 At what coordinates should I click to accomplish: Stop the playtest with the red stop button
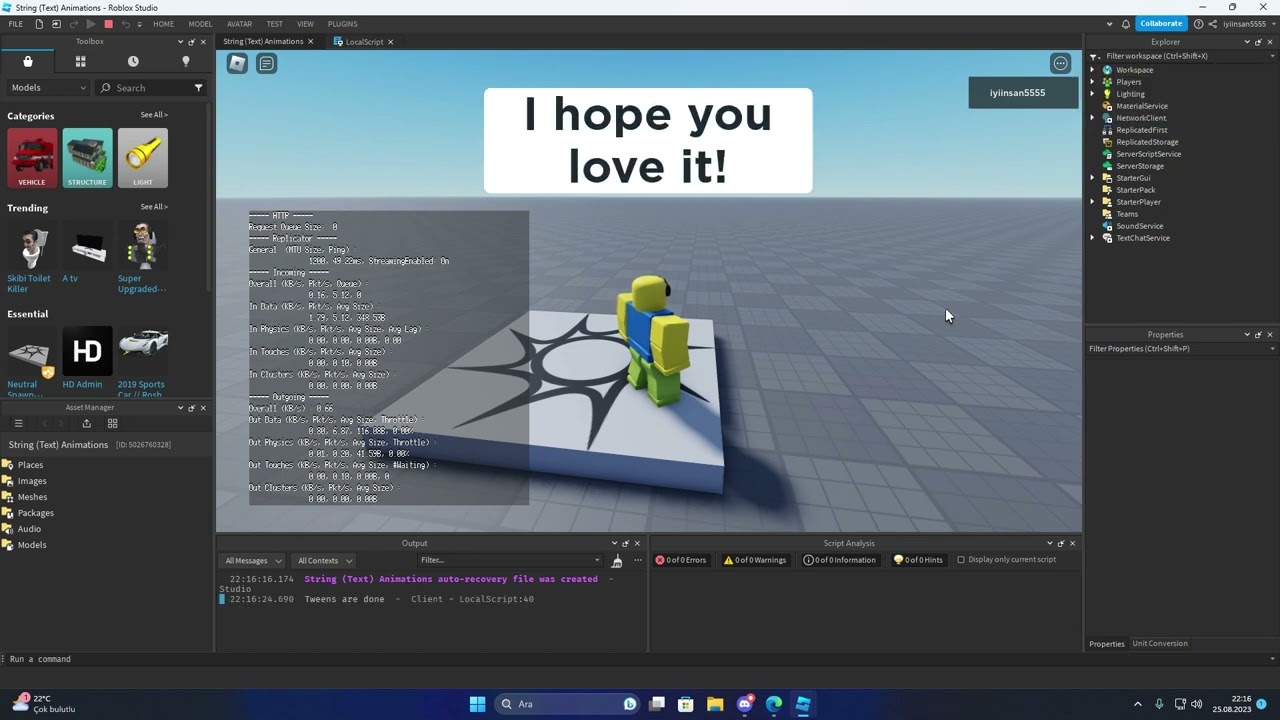tap(108, 24)
